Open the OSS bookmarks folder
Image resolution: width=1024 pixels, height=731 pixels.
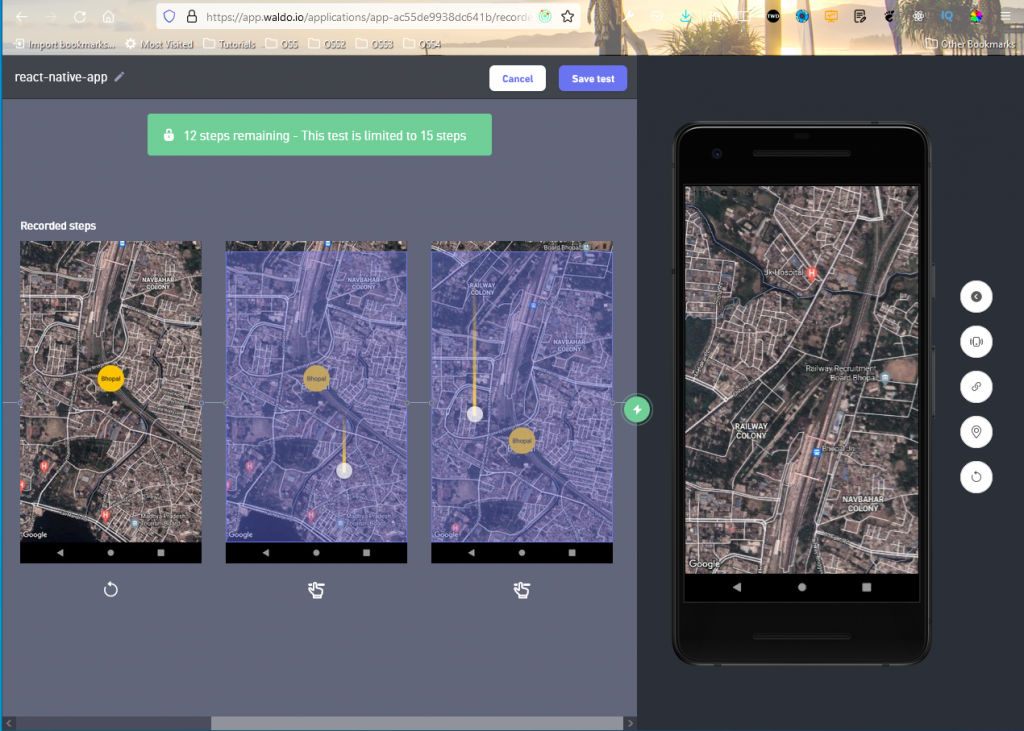pos(281,44)
